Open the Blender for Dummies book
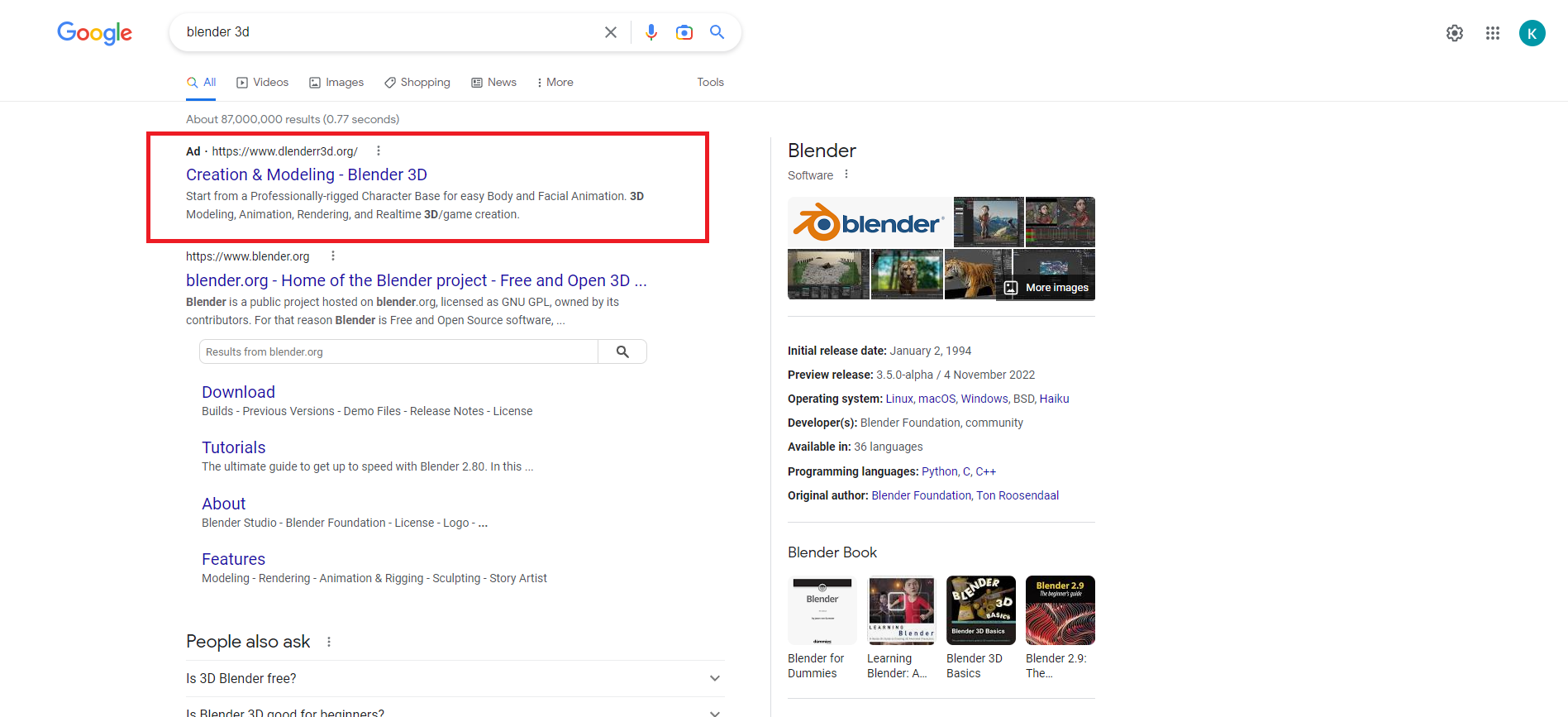Viewport: 1568px width, 717px height. [x=822, y=628]
